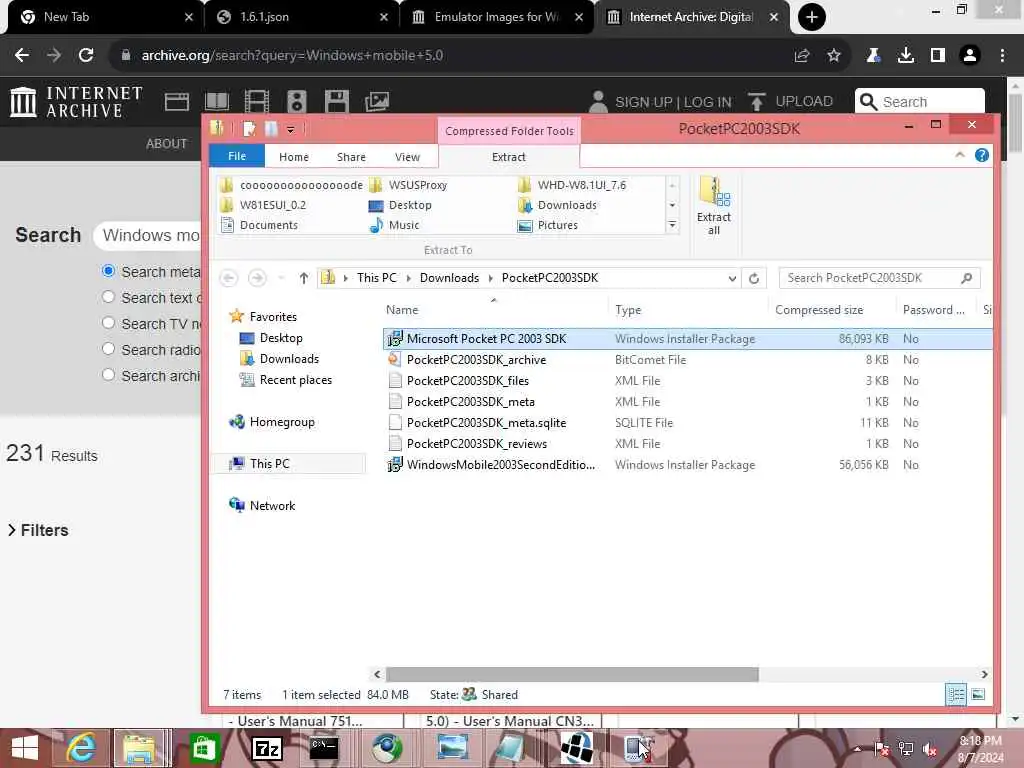Click Internet Archive images icon
The height and width of the screenshot is (768, 1024).
tap(377, 102)
